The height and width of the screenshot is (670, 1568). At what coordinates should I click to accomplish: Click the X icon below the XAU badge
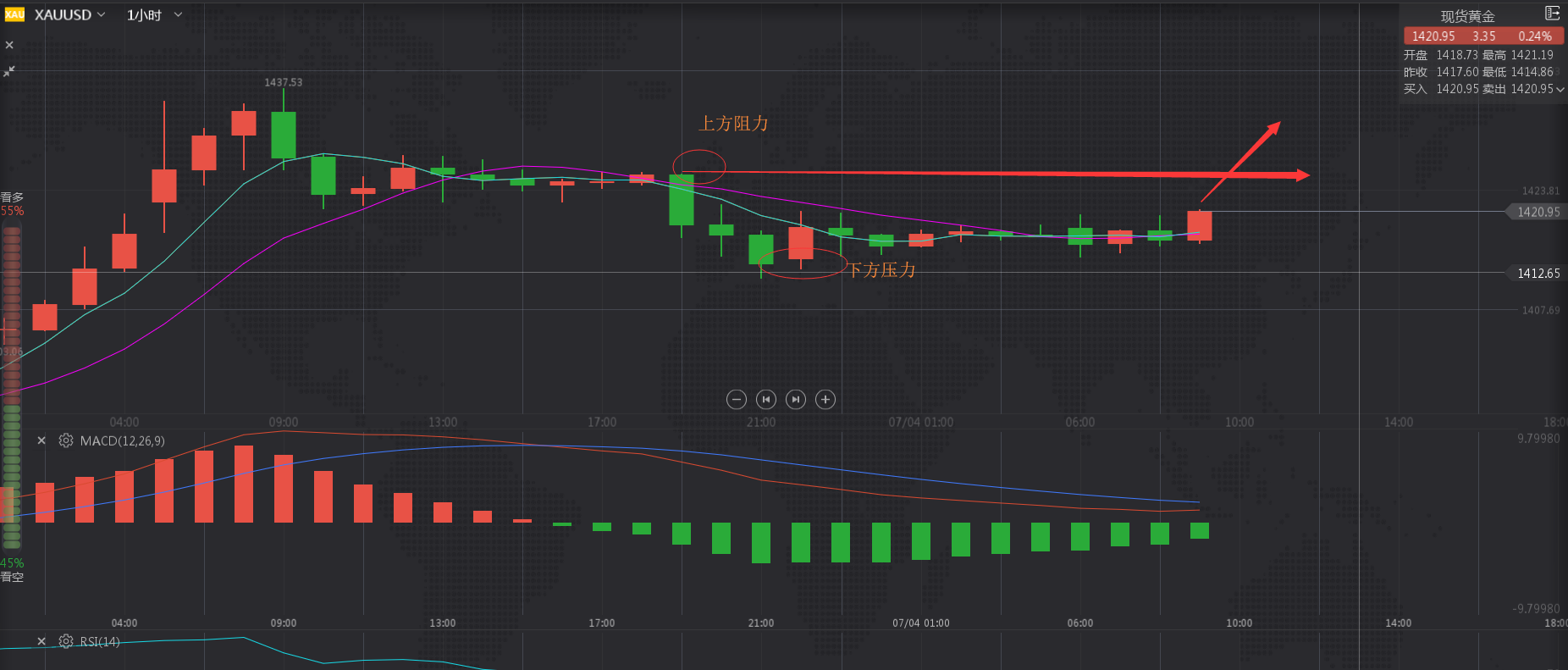9,45
